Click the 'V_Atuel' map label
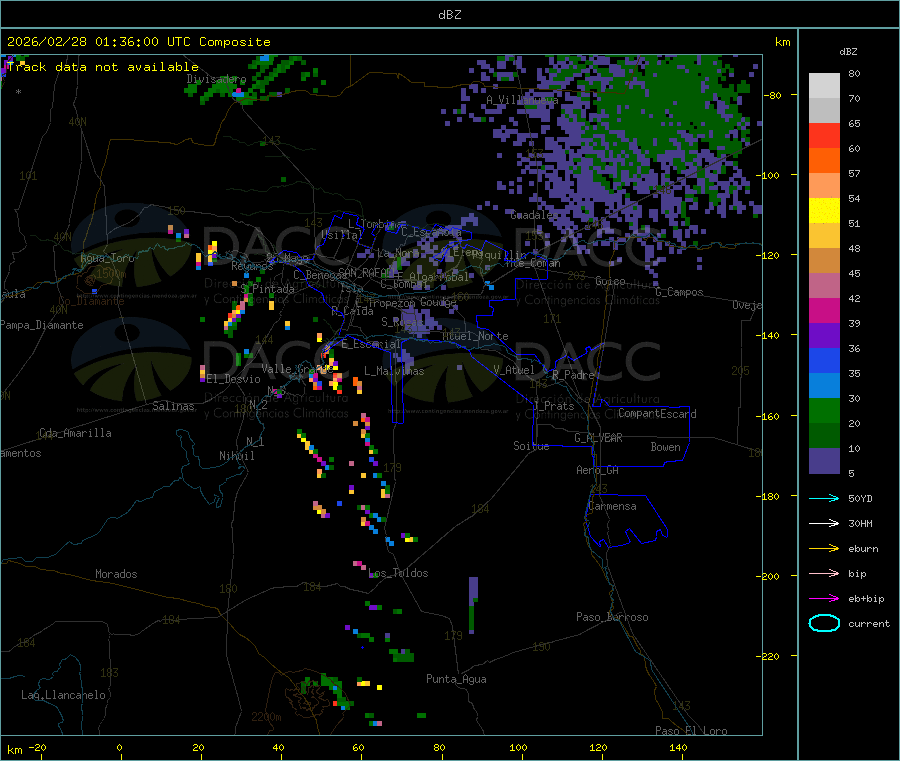The height and width of the screenshot is (761, 900). tap(514, 370)
